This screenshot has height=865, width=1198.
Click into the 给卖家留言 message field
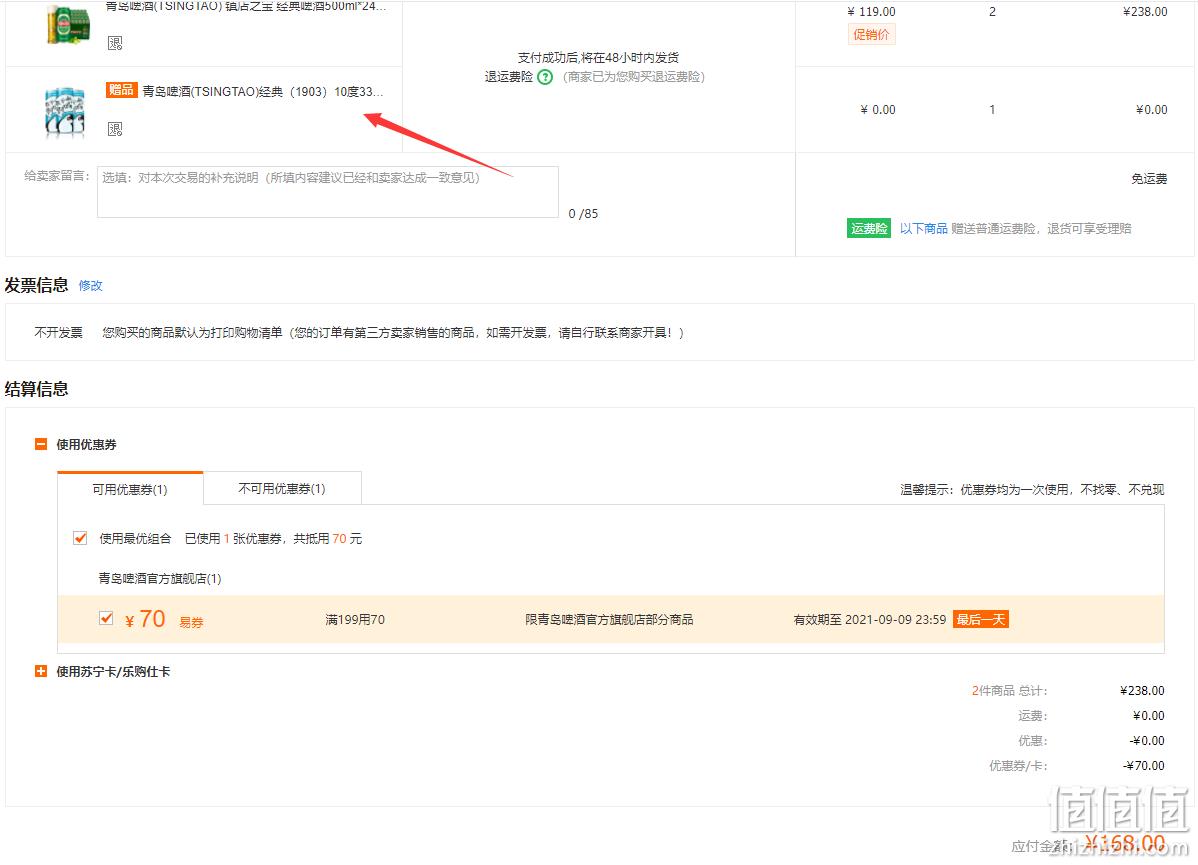click(328, 192)
